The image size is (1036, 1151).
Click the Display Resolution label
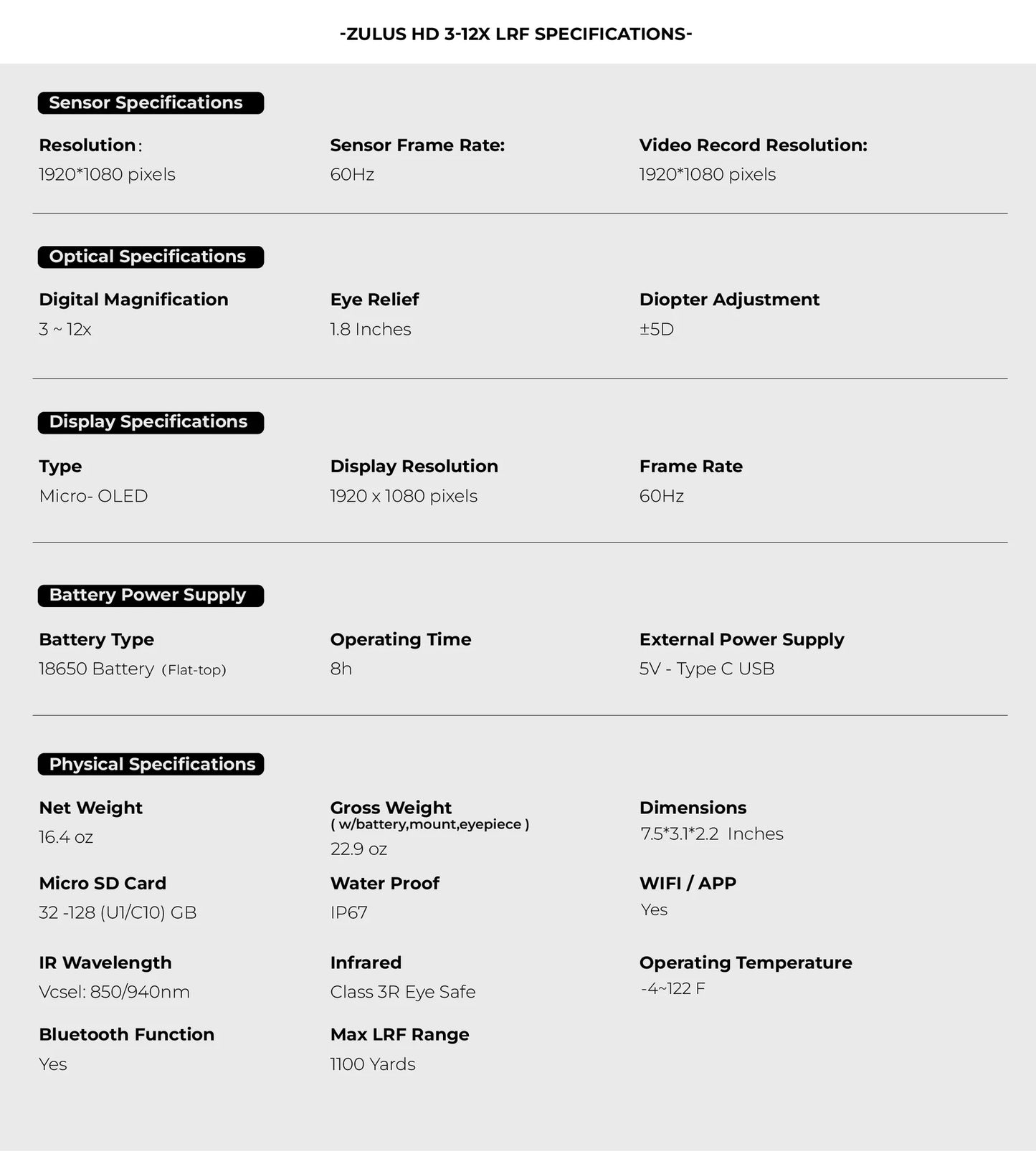414,467
